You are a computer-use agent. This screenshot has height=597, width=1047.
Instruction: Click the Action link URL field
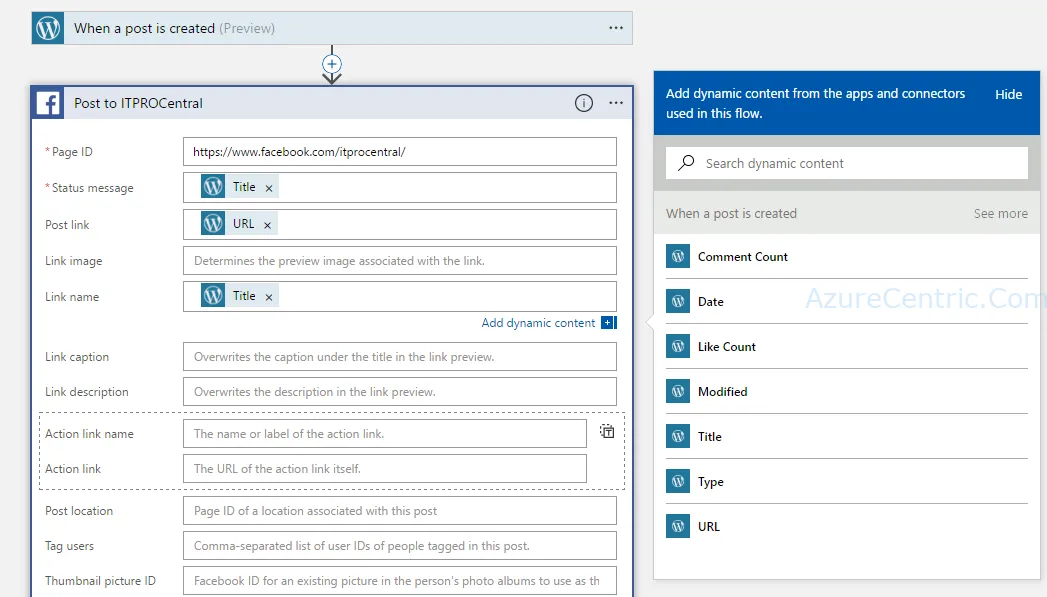[385, 469]
